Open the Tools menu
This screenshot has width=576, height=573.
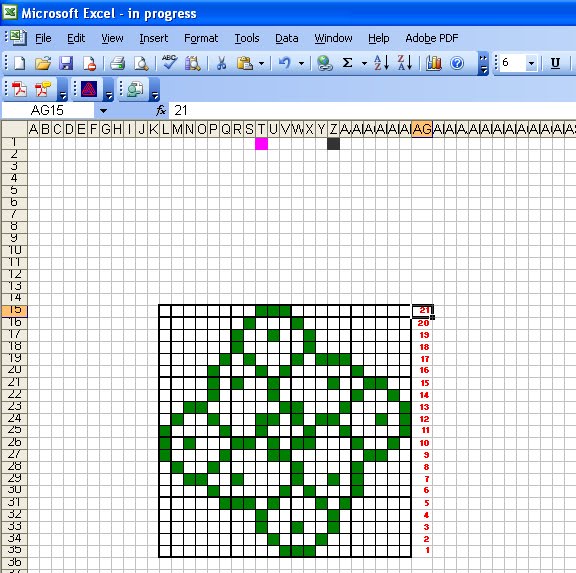coord(247,38)
